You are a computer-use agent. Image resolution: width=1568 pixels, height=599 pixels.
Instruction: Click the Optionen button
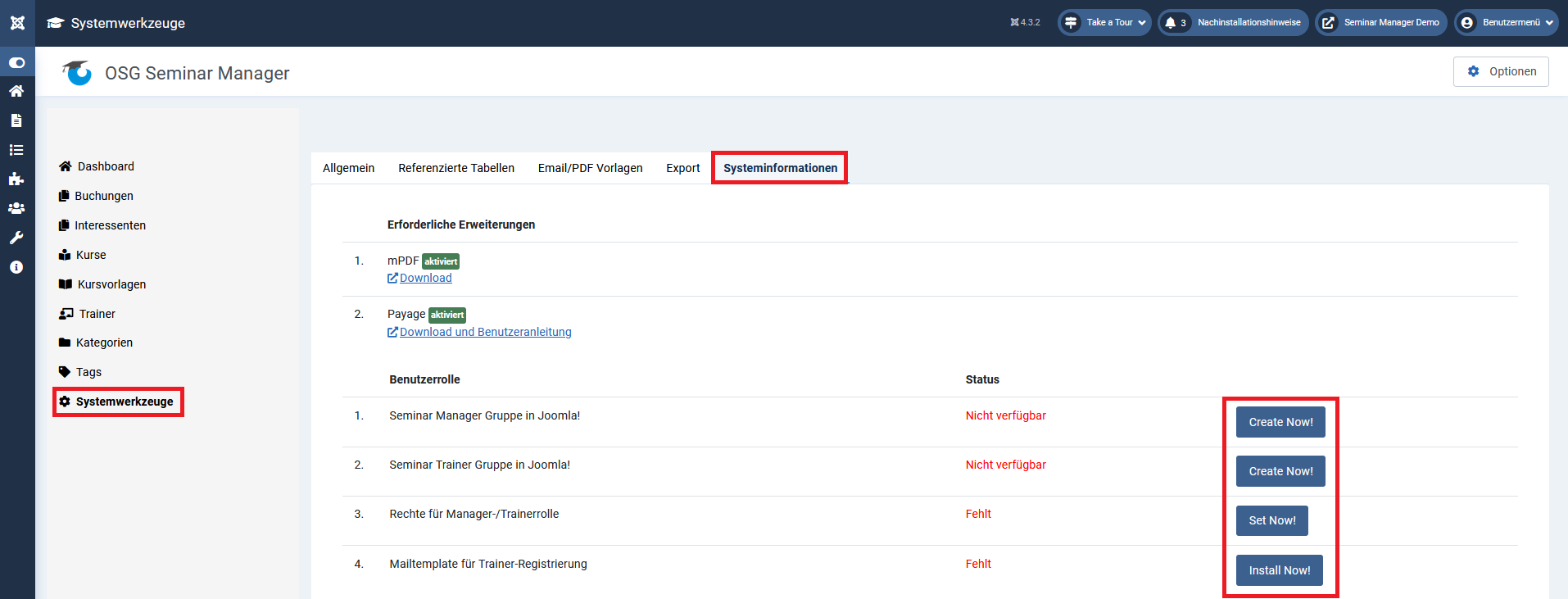[1501, 71]
